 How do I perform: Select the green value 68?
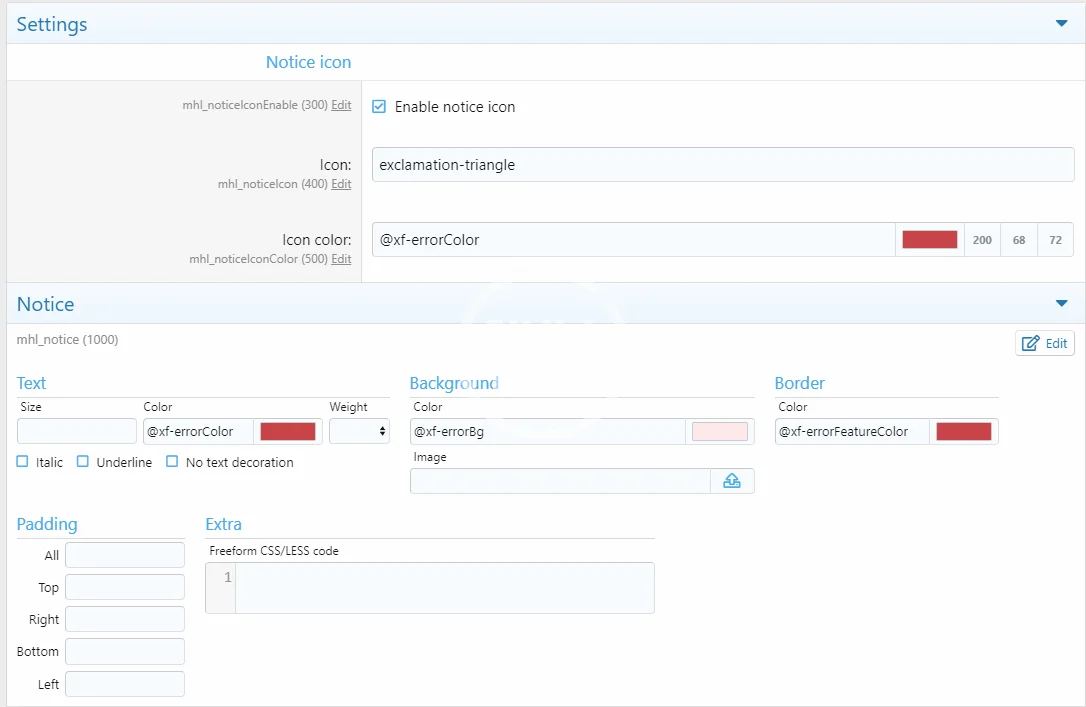[1019, 240]
